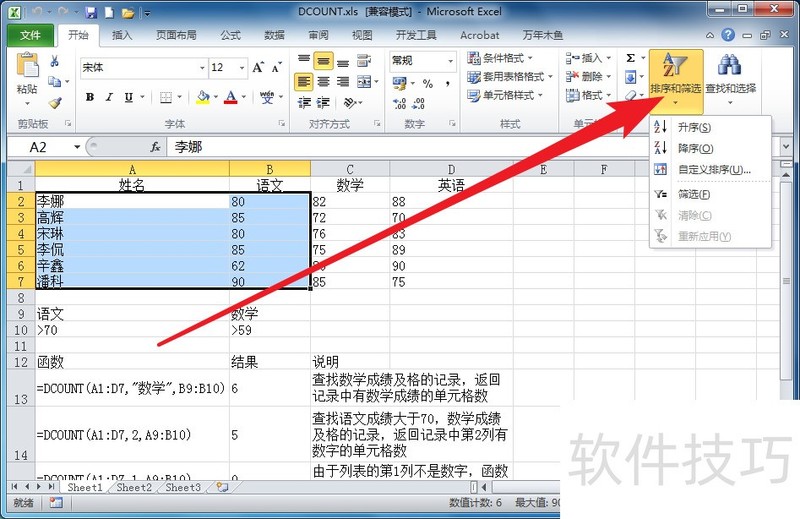Click the new document quick access icon
The image size is (800, 519).
(109, 12)
